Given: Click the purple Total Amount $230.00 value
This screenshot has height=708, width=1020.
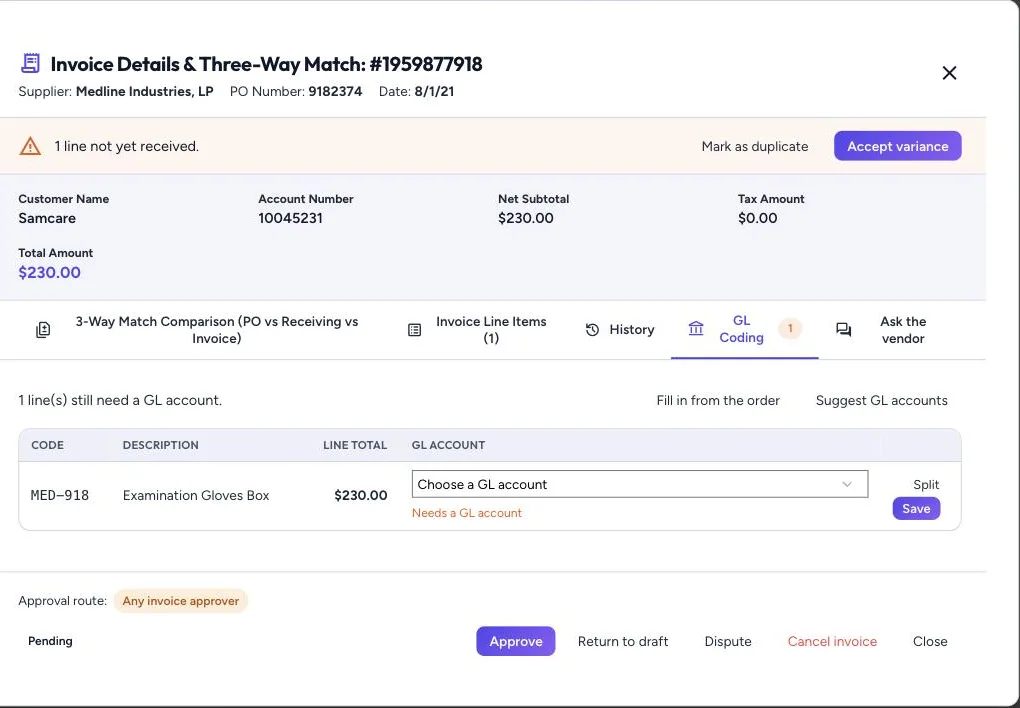Looking at the screenshot, I should coord(49,272).
